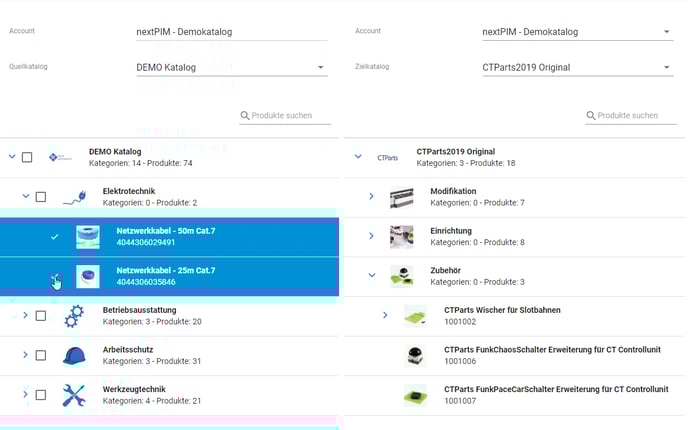Select Netzwerkkabel - 25m Cat.7 title
Image resolution: width=688 pixels, height=430 pixels.
tap(166, 270)
